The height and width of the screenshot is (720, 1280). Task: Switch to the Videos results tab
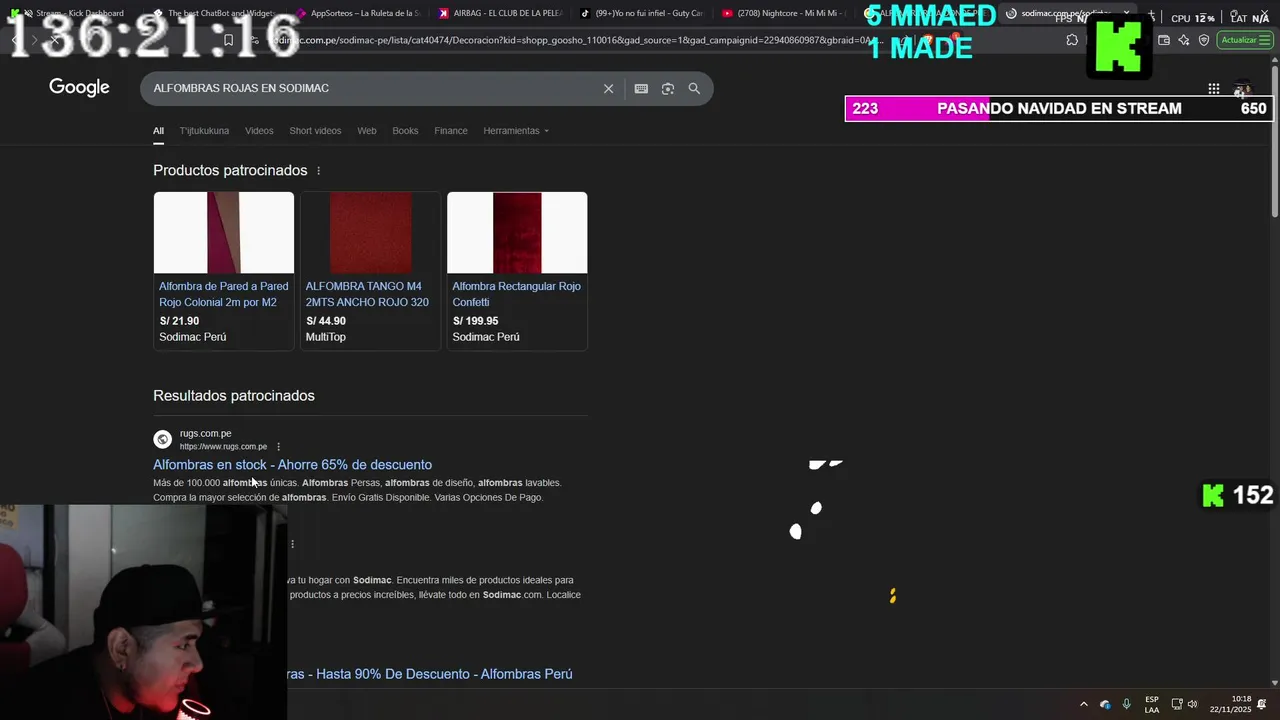tap(259, 131)
